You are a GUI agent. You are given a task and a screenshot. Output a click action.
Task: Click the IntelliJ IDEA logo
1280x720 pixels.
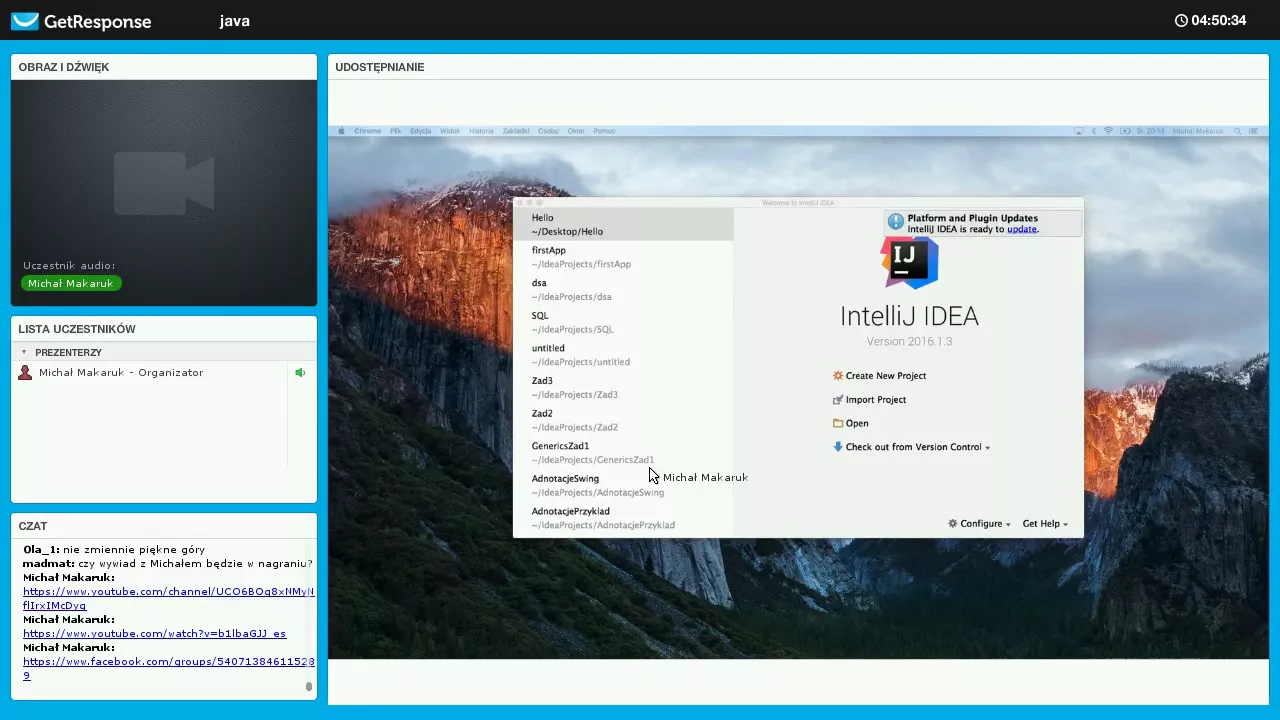coord(909,262)
